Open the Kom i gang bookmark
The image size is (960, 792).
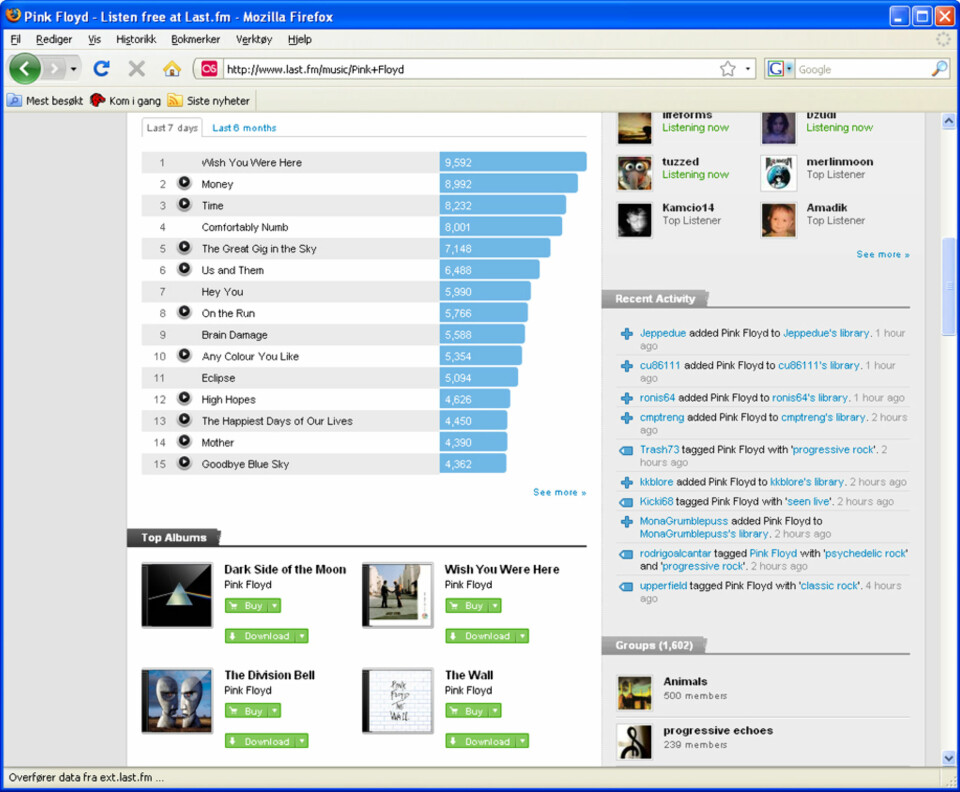click(126, 100)
